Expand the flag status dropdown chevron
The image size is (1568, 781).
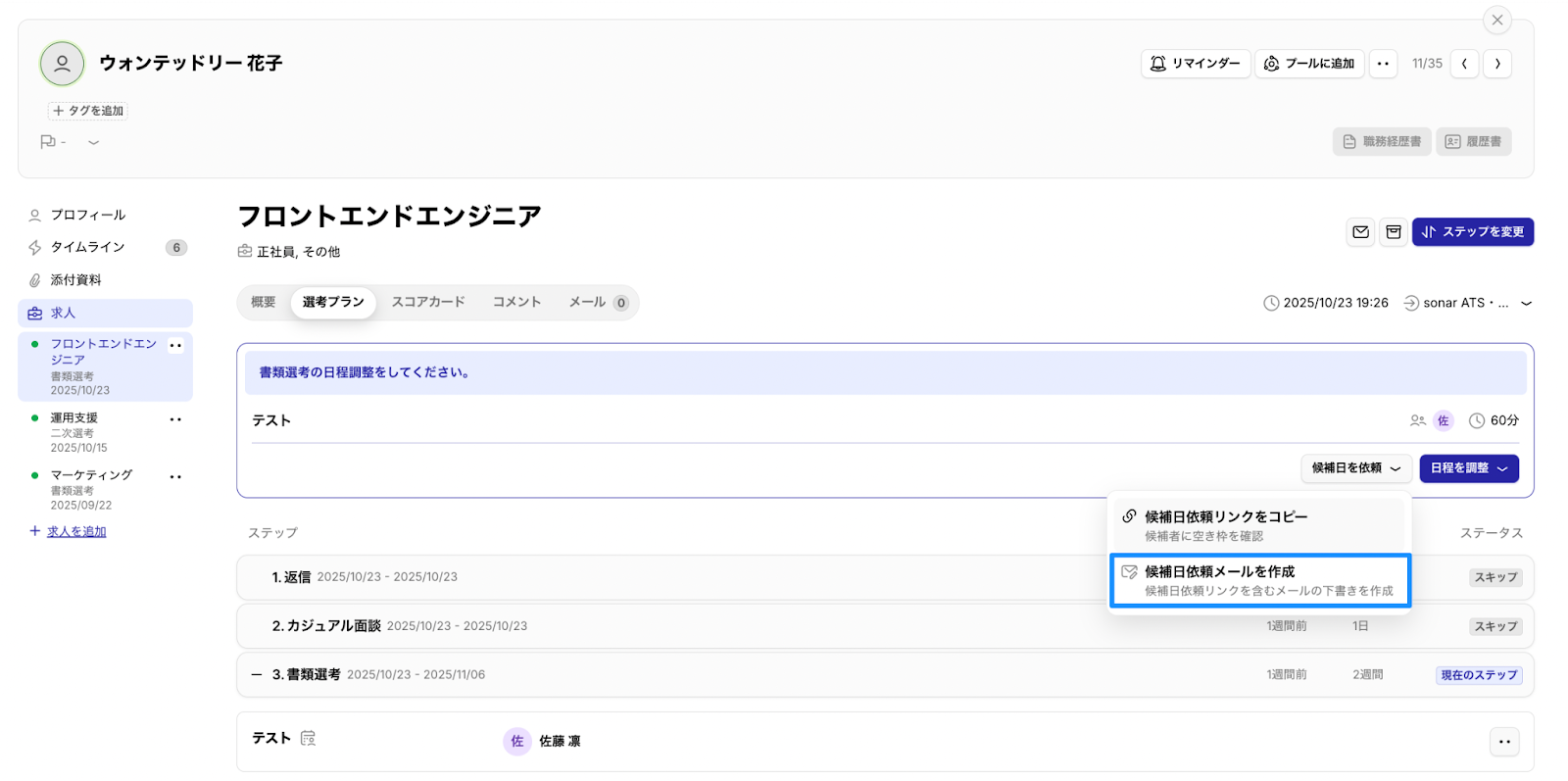93,142
